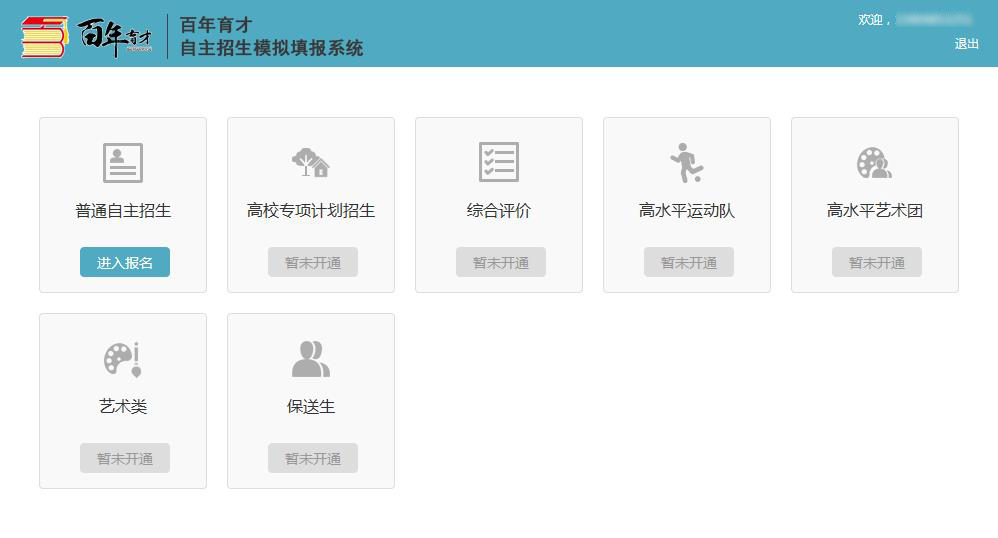Click the 高水平运动队 soccer player icon
998x538 pixels.
(686, 163)
